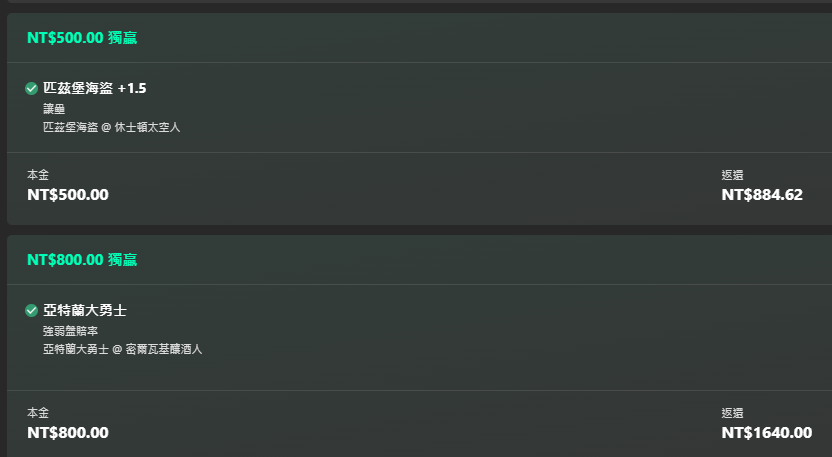The height and width of the screenshot is (457, 832).
Task: Click the NT$500.00 stake amount under 本金
Action: [68, 195]
